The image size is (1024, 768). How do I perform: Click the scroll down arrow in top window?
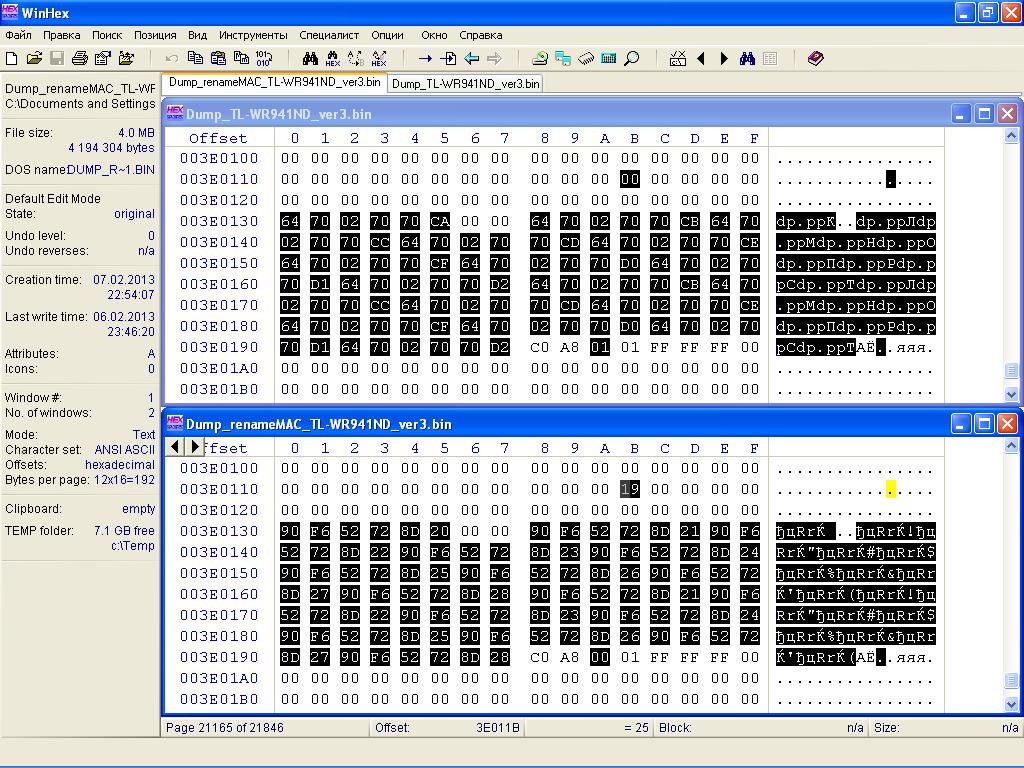1011,395
